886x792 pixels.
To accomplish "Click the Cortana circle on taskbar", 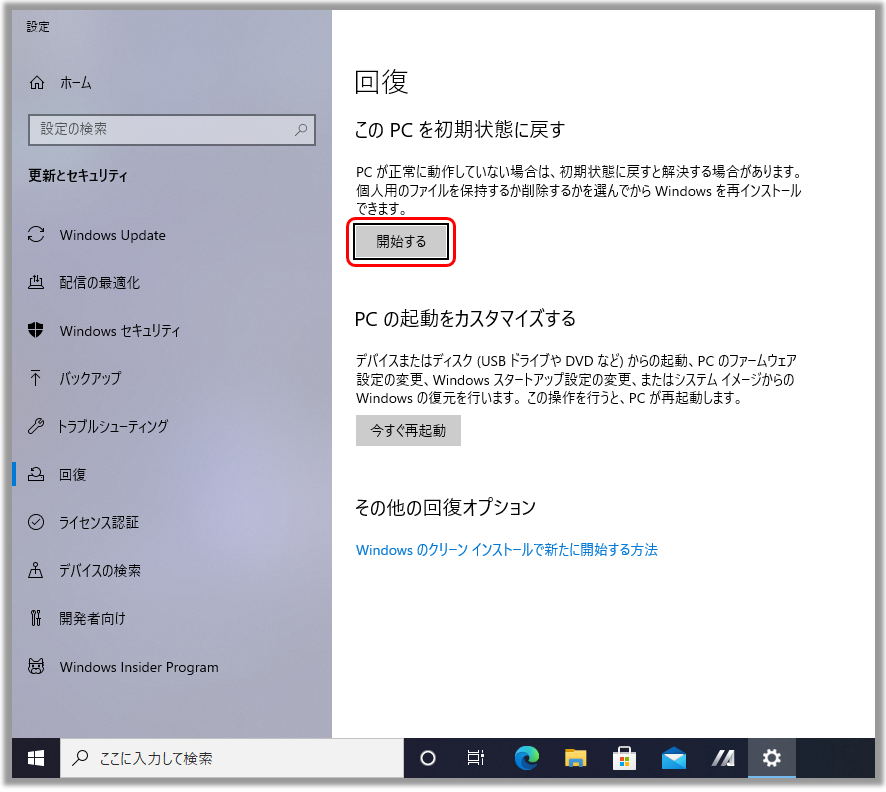I will 428,758.
